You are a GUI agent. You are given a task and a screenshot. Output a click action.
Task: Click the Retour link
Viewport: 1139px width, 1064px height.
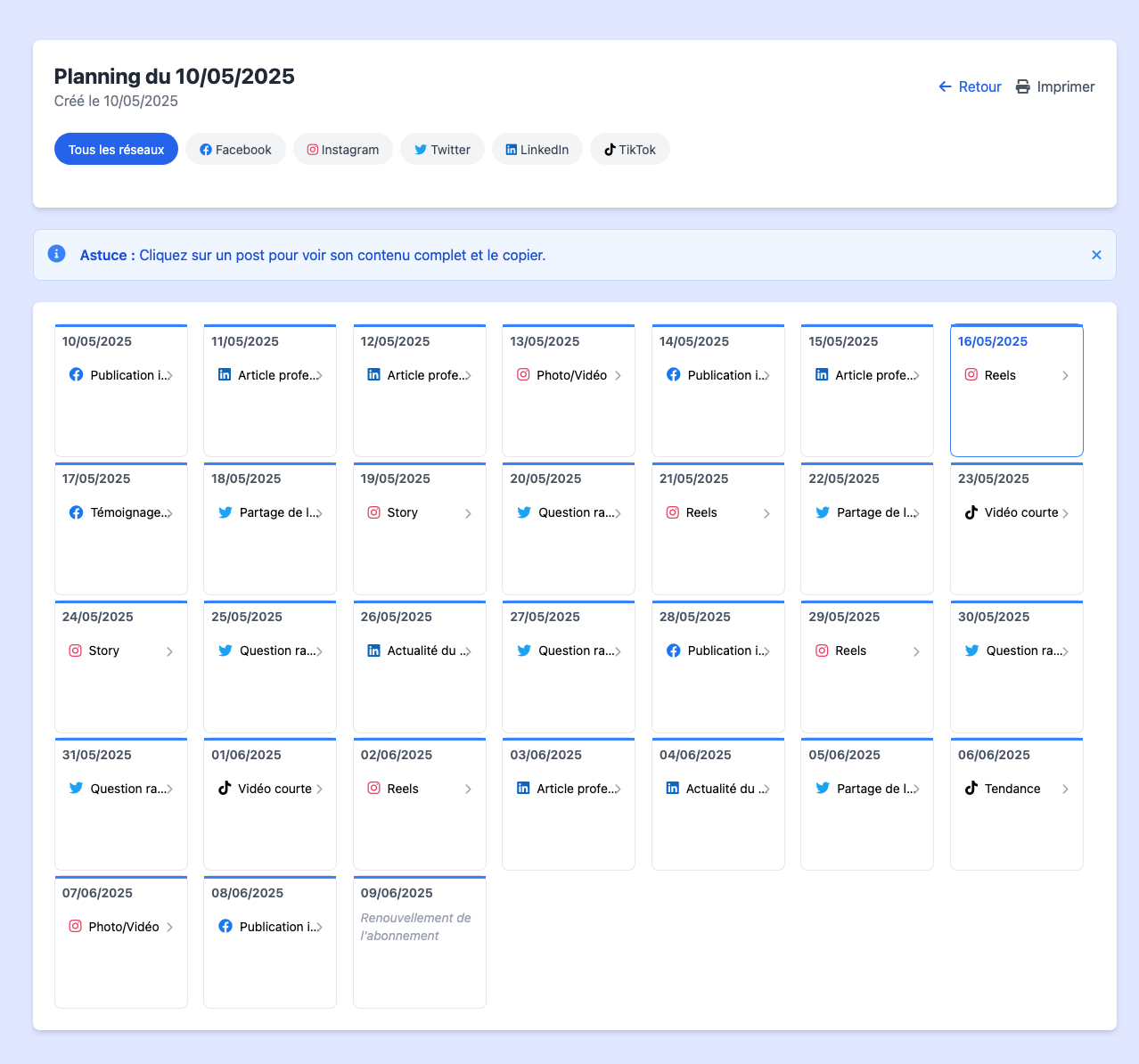point(970,86)
